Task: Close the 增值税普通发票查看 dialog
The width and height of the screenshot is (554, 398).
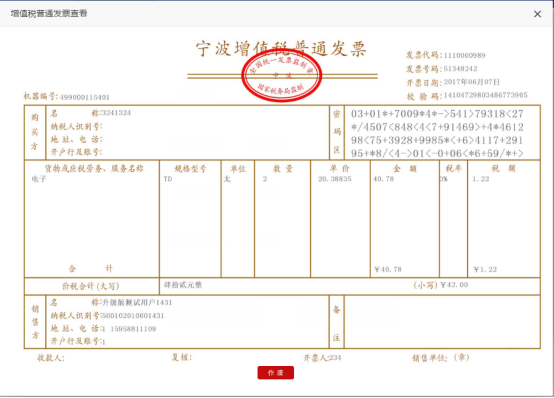Action: coord(537,14)
